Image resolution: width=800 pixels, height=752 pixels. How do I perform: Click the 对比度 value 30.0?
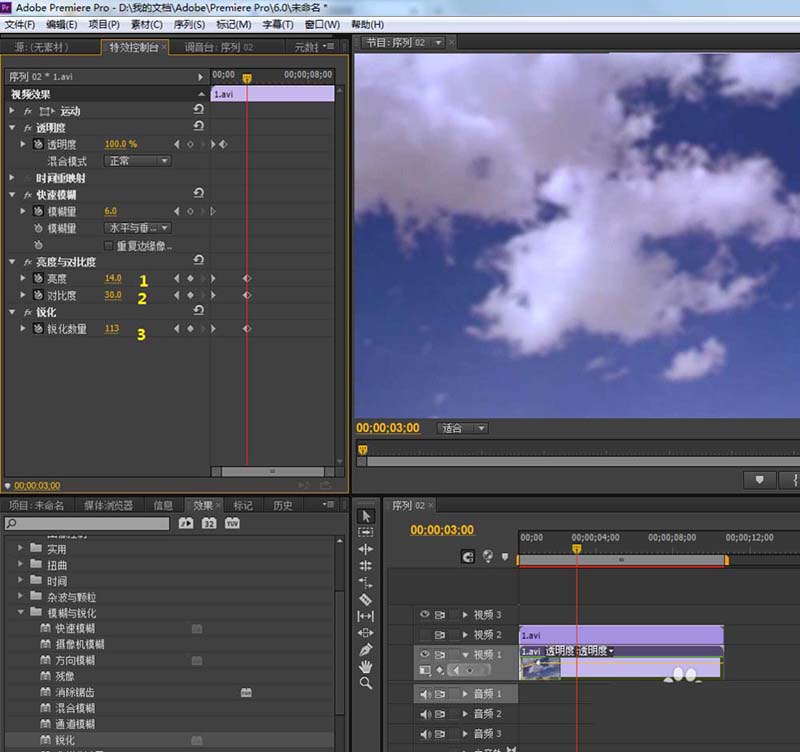(113, 295)
